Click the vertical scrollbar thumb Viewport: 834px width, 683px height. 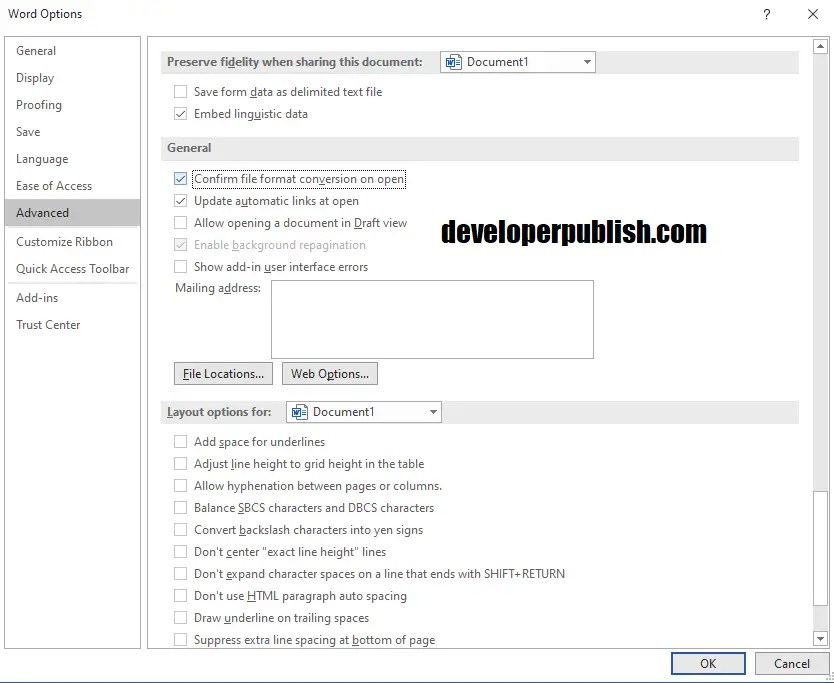click(820, 558)
